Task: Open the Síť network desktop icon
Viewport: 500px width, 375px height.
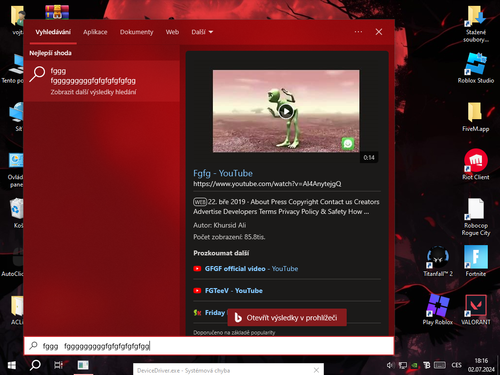Action: coord(17,117)
